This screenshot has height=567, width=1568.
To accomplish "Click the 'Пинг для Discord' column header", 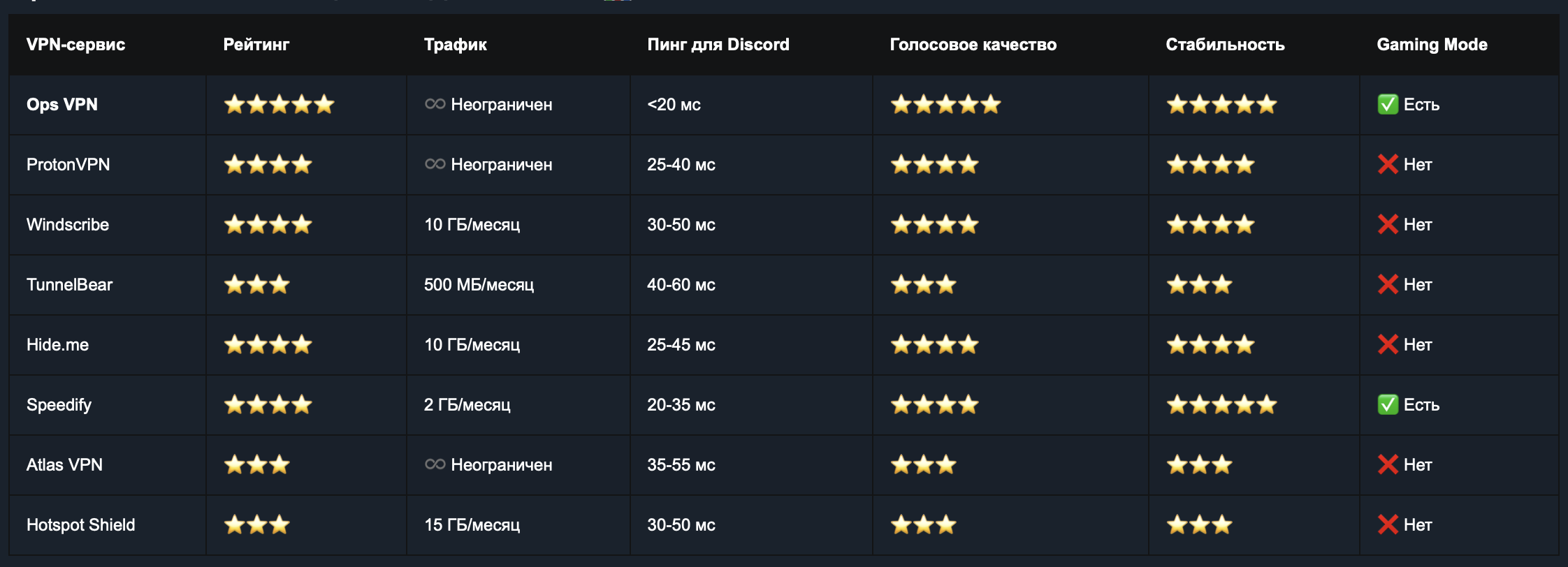I will tap(718, 45).
